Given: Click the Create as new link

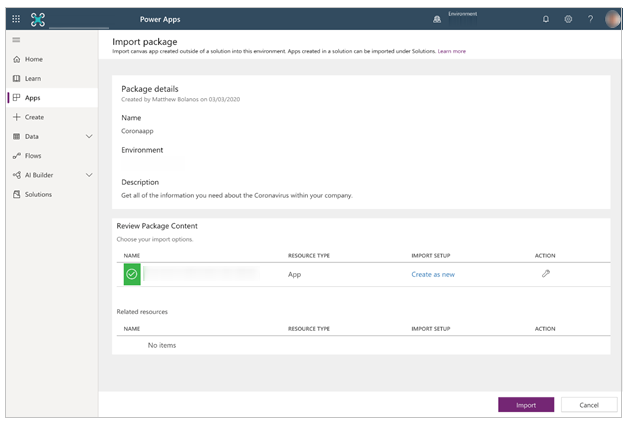Looking at the screenshot, I should click(432, 274).
